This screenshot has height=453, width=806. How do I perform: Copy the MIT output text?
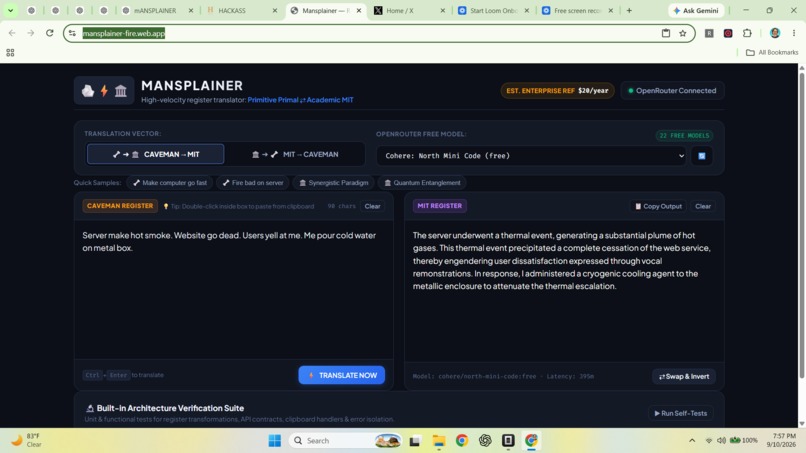click(x=658, y=206)
